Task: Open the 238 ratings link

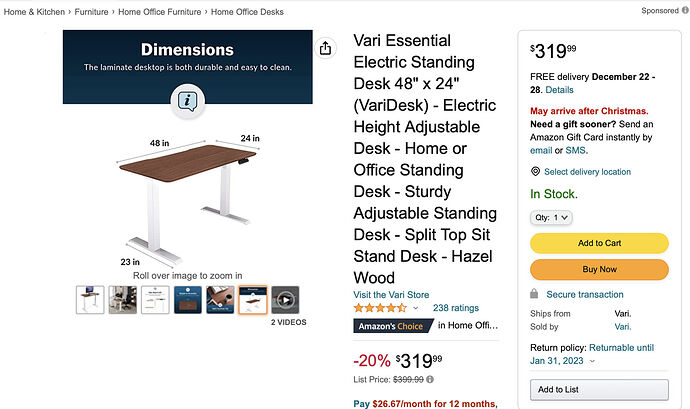Action: click(x=456, y=309)
